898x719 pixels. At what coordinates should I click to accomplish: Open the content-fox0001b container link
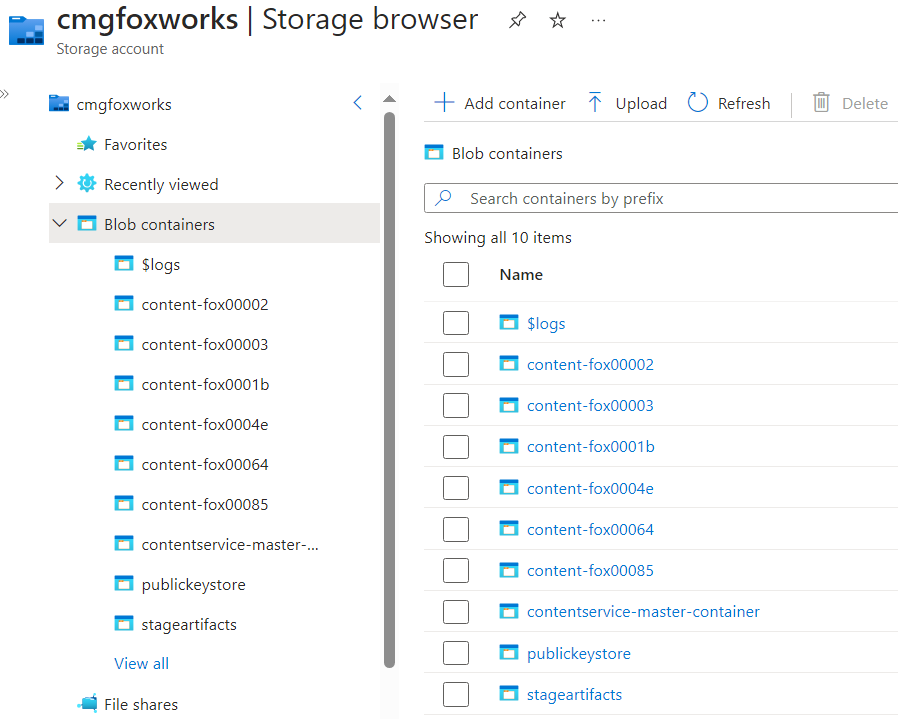click(591, 447)
